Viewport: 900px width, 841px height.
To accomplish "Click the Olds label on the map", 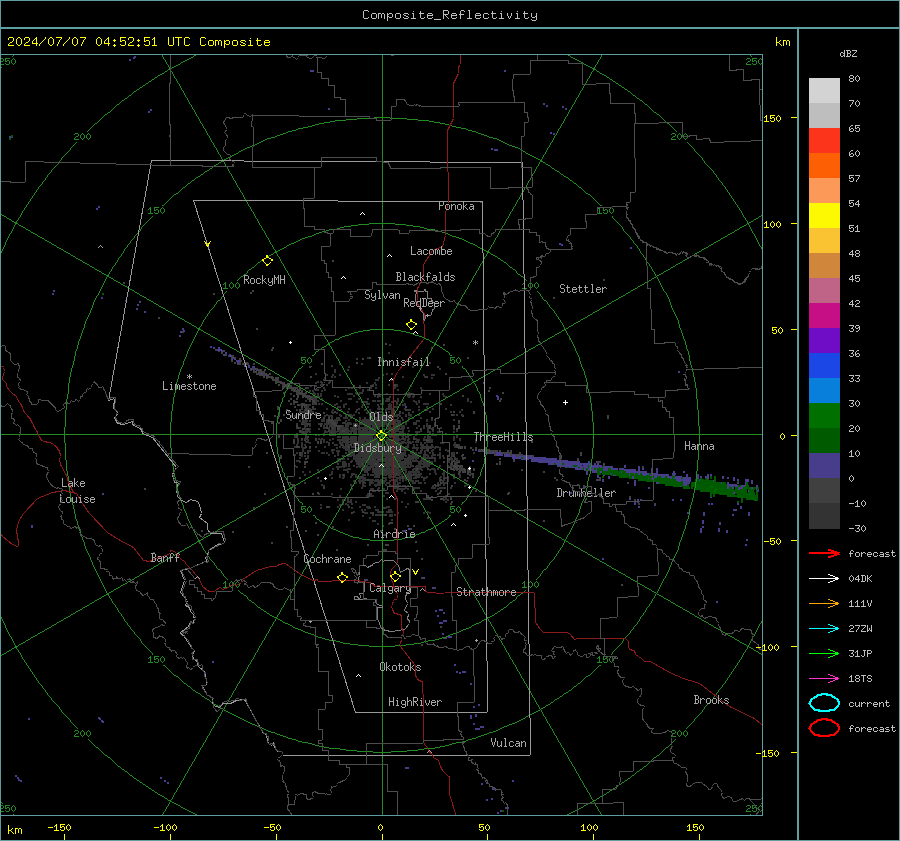I will [381, 417].
